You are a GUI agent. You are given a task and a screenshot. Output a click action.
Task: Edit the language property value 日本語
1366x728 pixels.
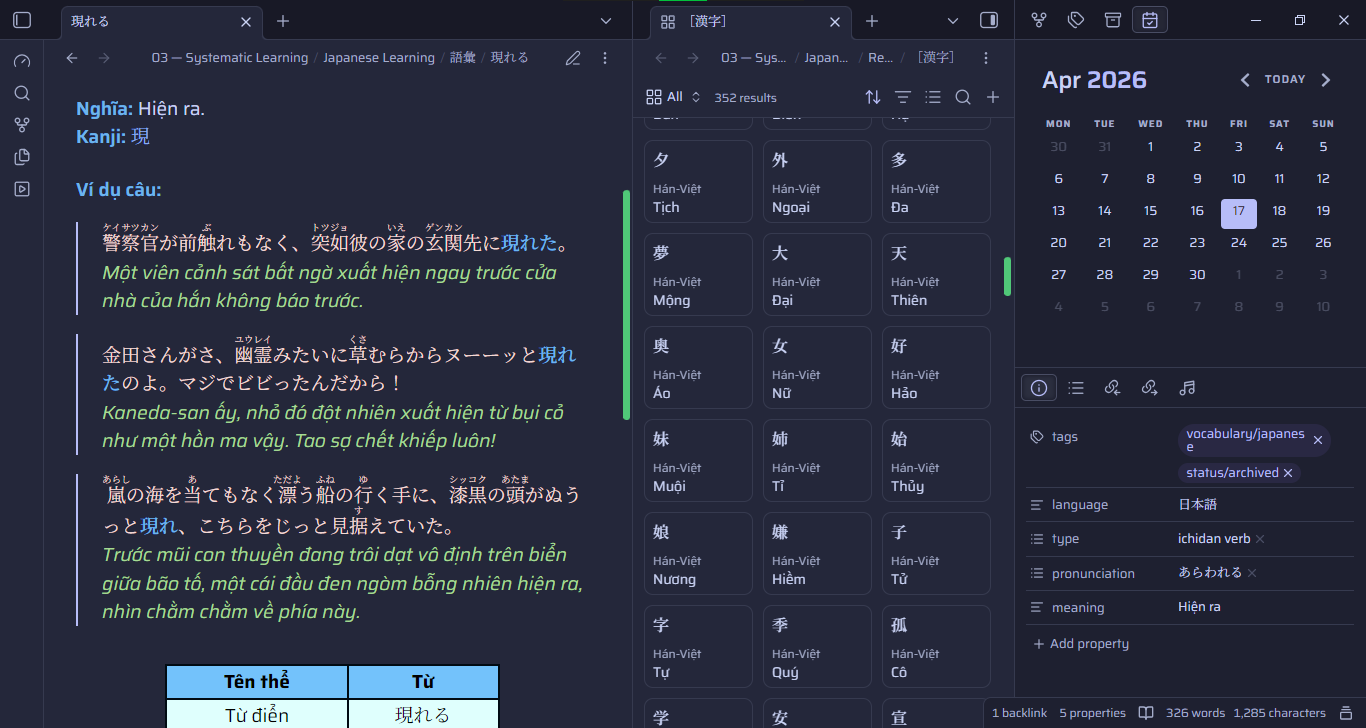pyautogui.click(x=1266, y=505)
